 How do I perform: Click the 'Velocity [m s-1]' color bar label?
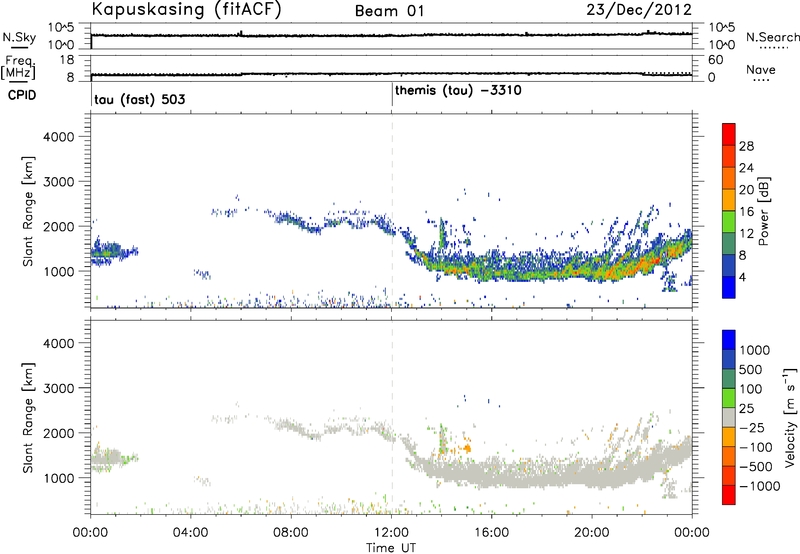pyautogui.click(x=790, y=417)
